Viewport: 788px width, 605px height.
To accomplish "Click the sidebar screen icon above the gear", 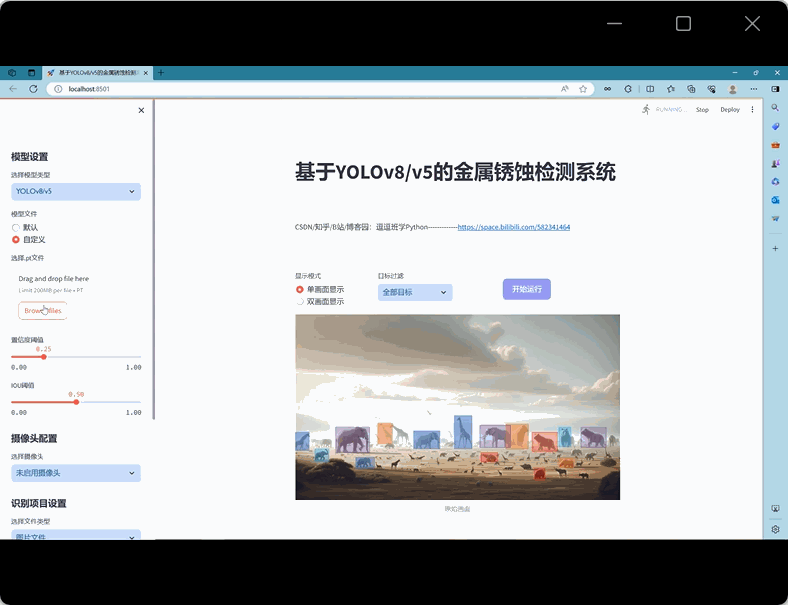I will click(x=775, y=509).
